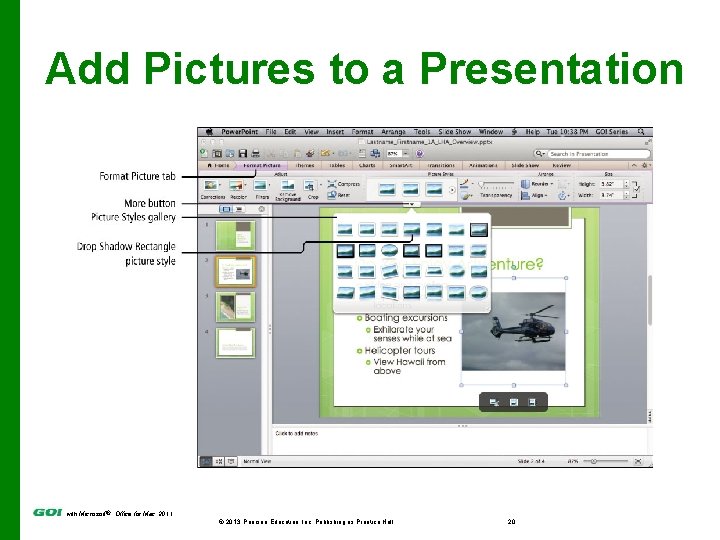Click the Print toolbar icon
720x540 pixels.
[256, 153]
